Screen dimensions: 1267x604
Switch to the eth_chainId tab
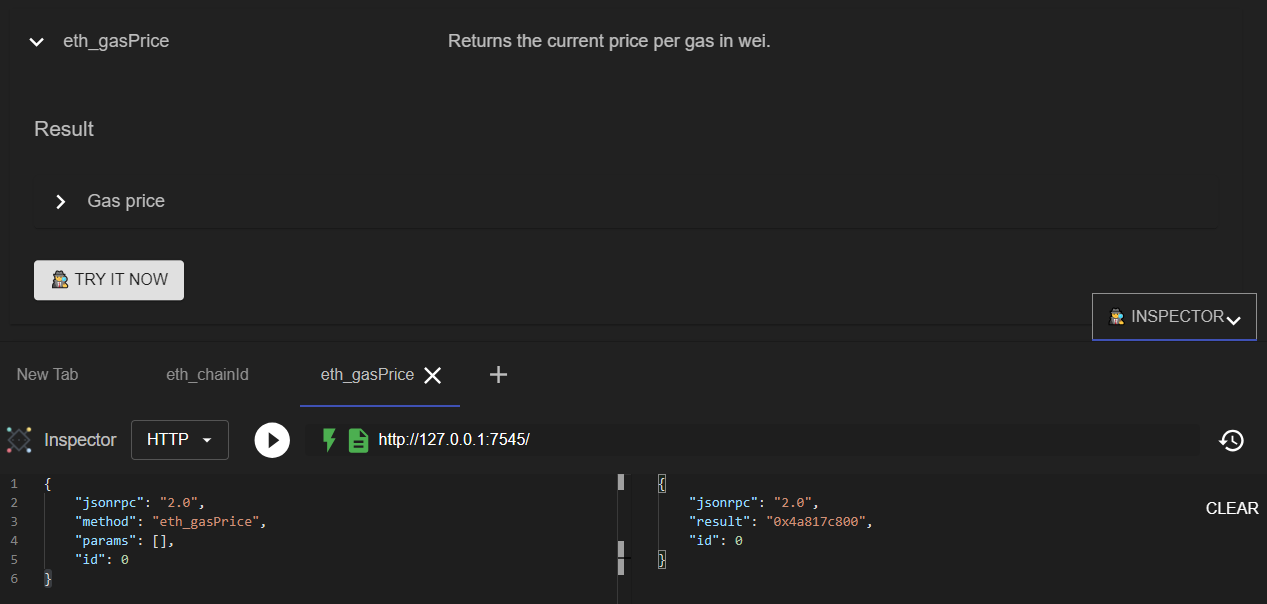(207, 375)
